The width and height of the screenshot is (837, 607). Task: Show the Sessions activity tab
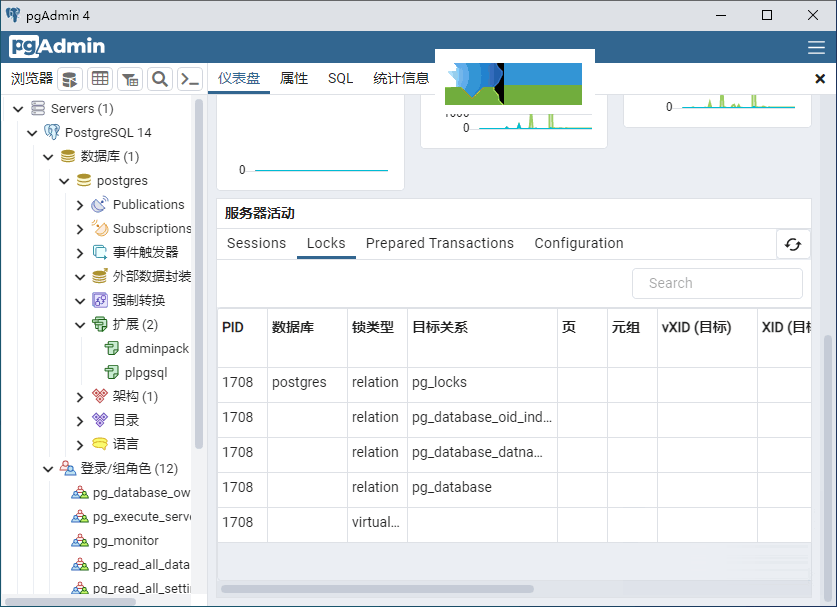[x=256, y=243]
